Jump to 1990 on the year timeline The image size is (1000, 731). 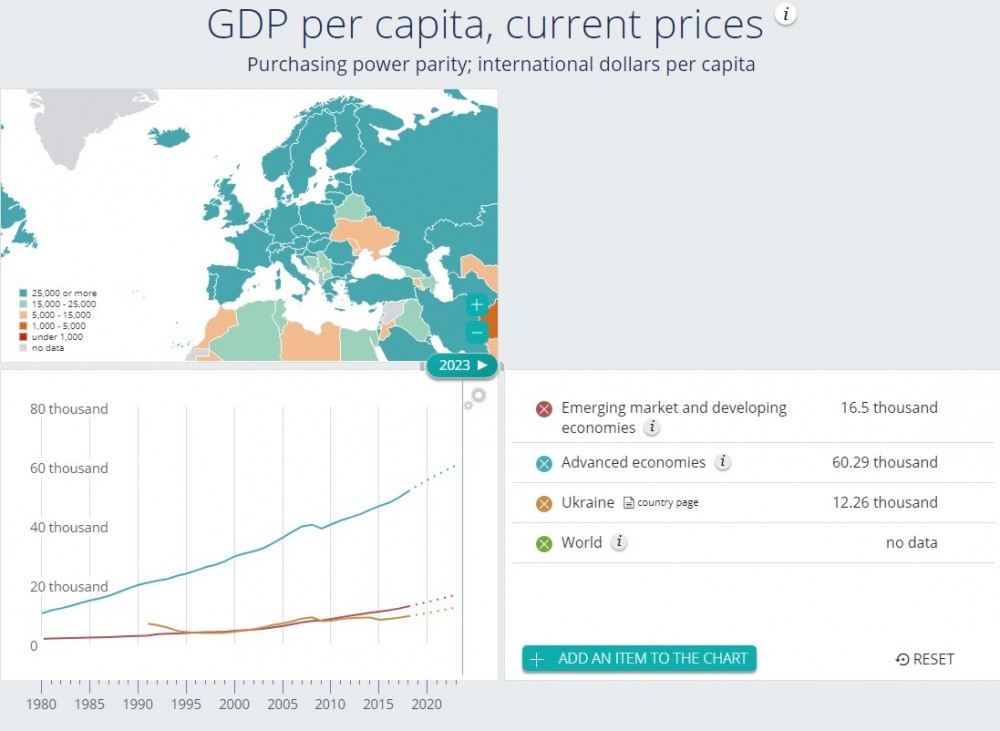pos(138,704)
